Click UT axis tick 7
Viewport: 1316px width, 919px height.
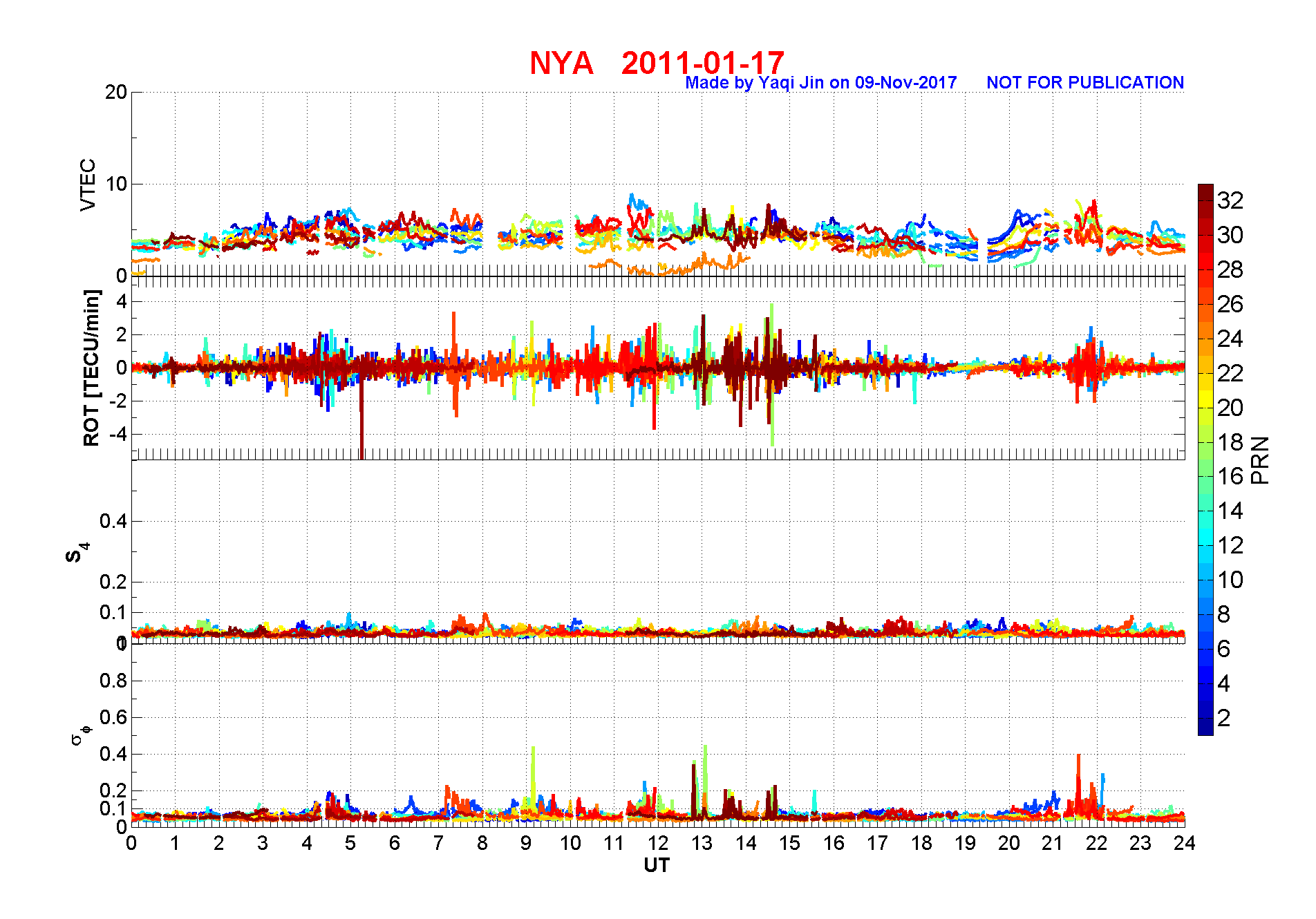(x=438, y=843)
